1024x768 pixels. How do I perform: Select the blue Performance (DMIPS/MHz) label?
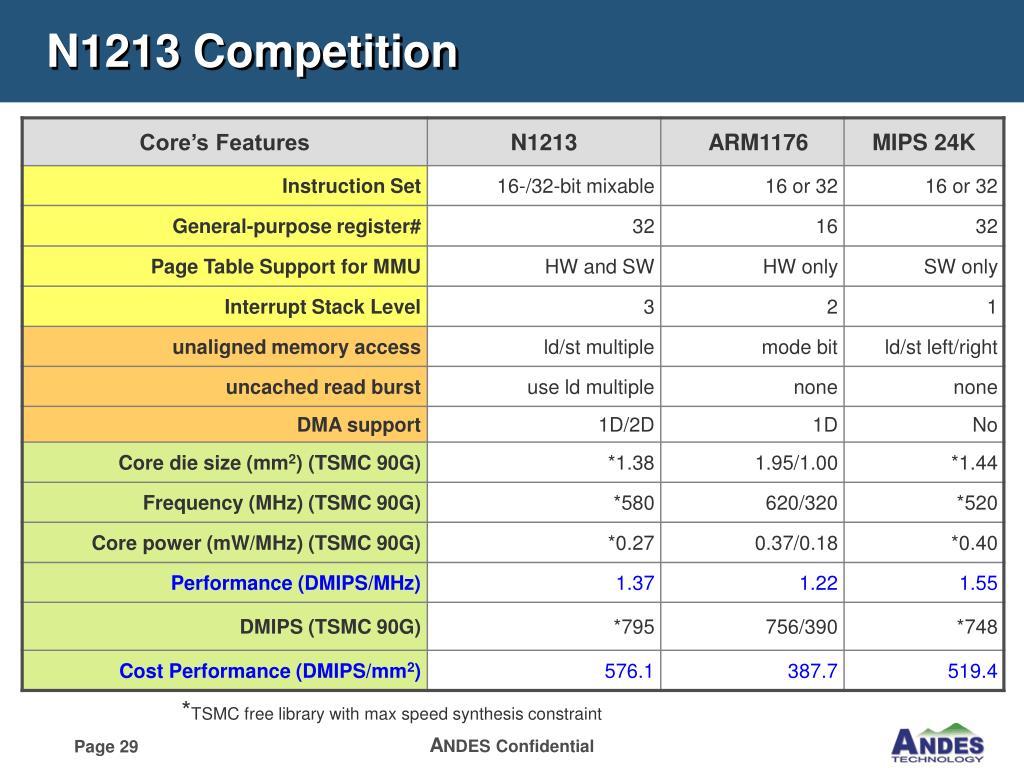(296, 583)
